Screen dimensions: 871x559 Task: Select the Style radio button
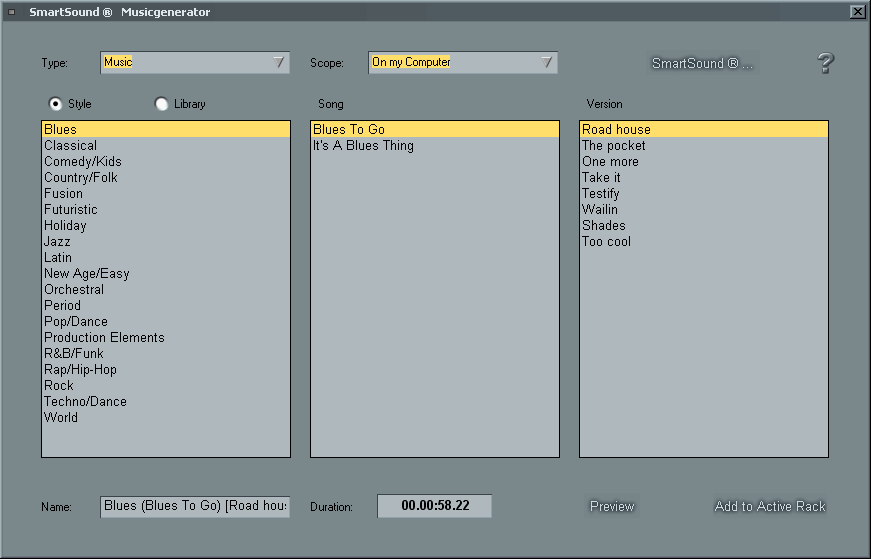[55, 104]
